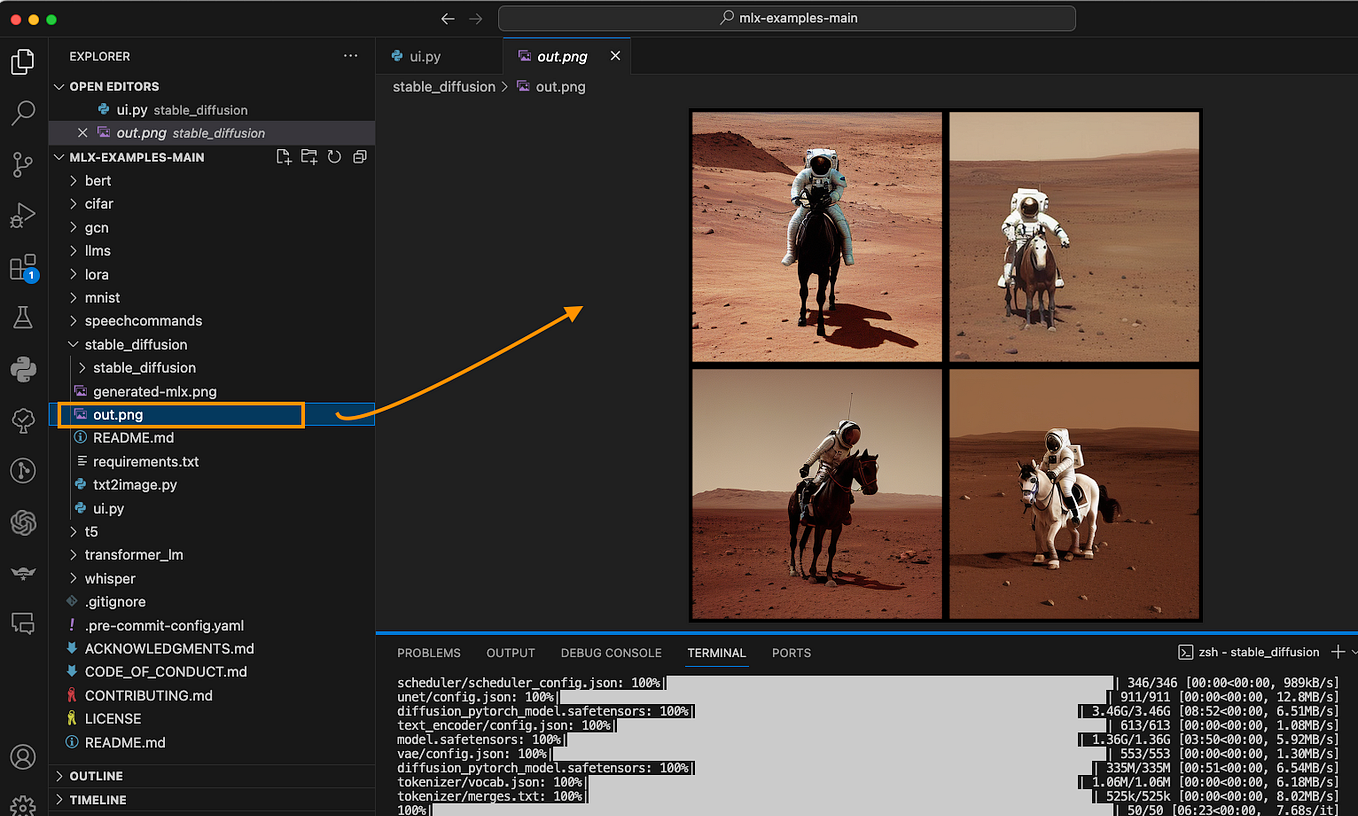Screen dimensions: 1358x816
Task: Click the mlx-examples-main search bar
Action: coord(787,18)
